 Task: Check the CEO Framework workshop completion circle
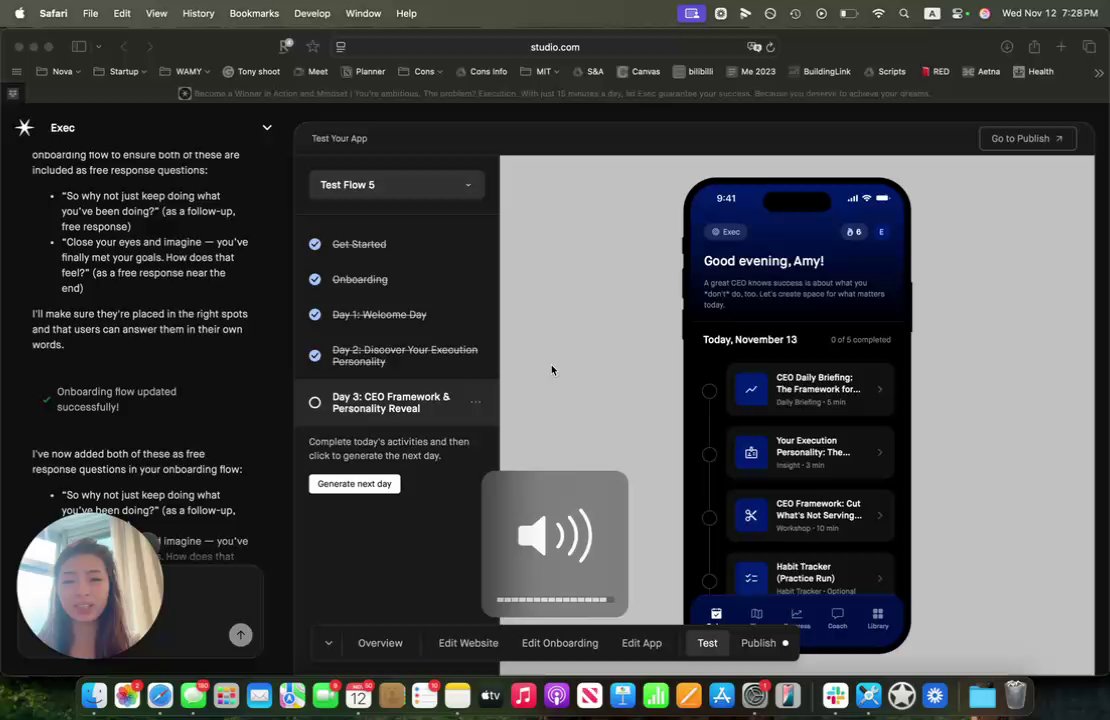709,518
